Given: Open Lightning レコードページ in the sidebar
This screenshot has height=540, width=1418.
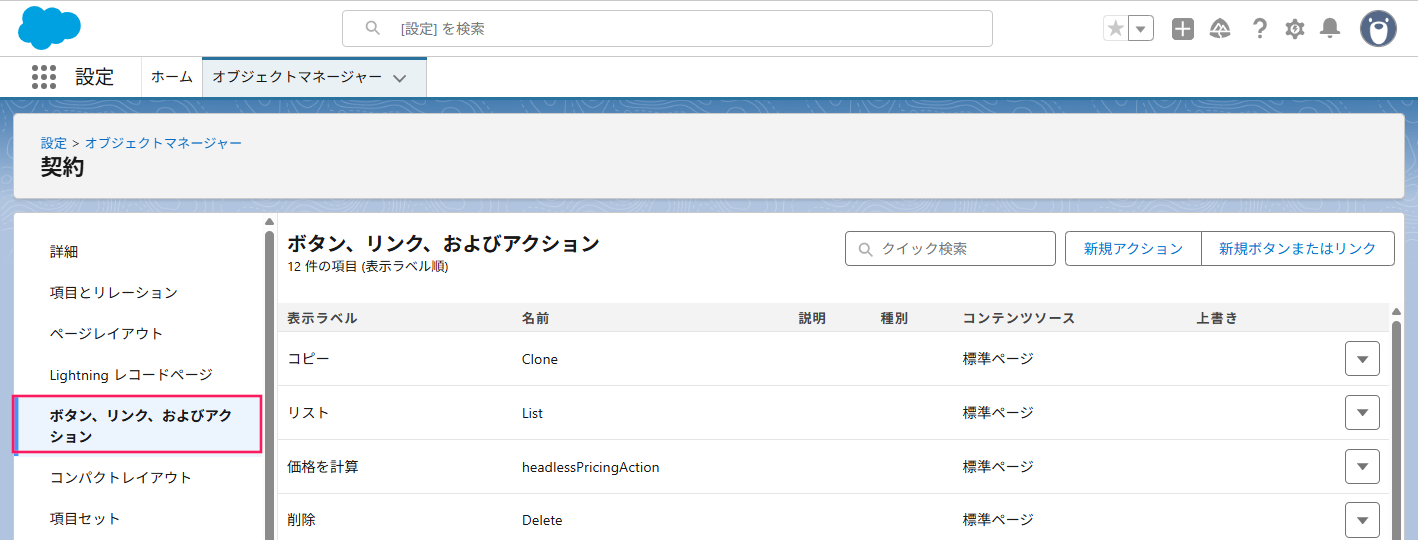Looking at the screenshot, I should 131,374.
